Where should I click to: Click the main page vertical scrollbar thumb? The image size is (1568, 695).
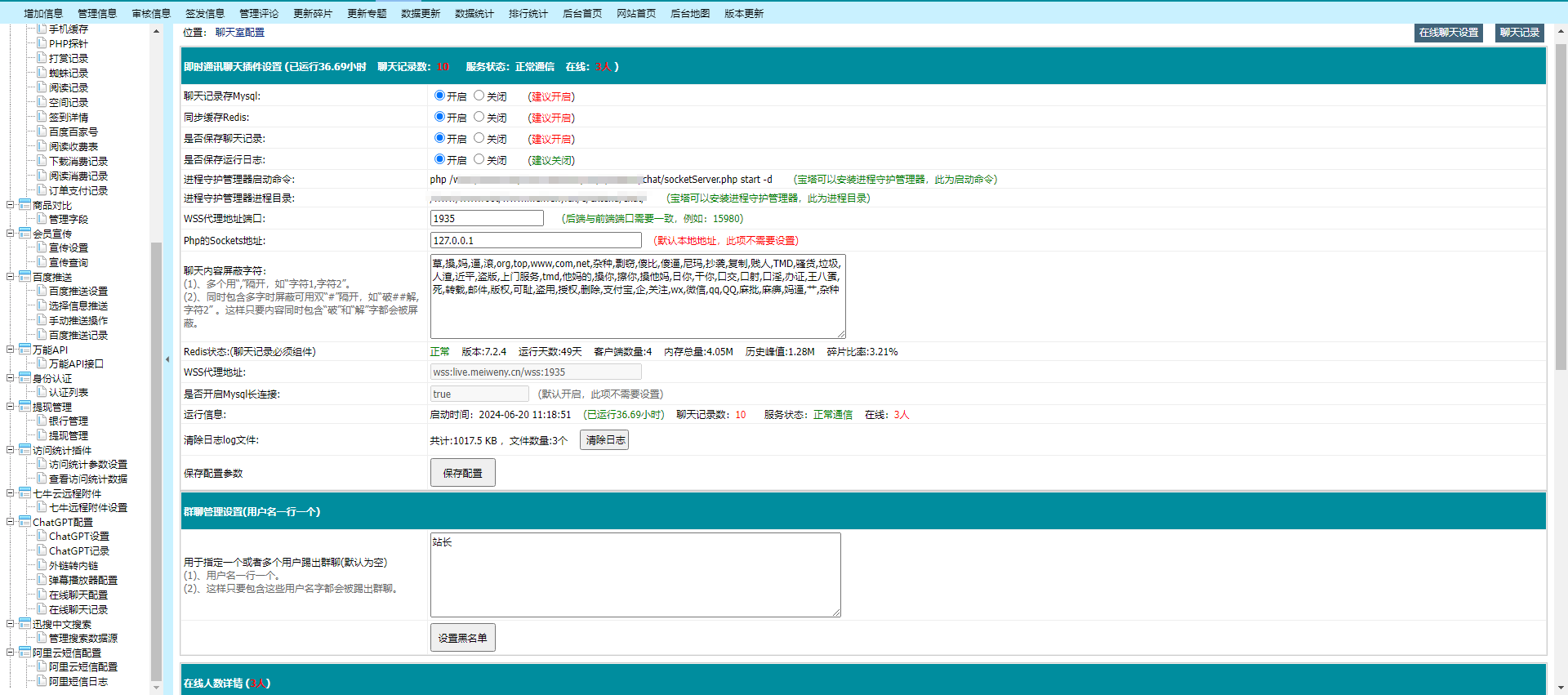click(x=1561, y=207)
